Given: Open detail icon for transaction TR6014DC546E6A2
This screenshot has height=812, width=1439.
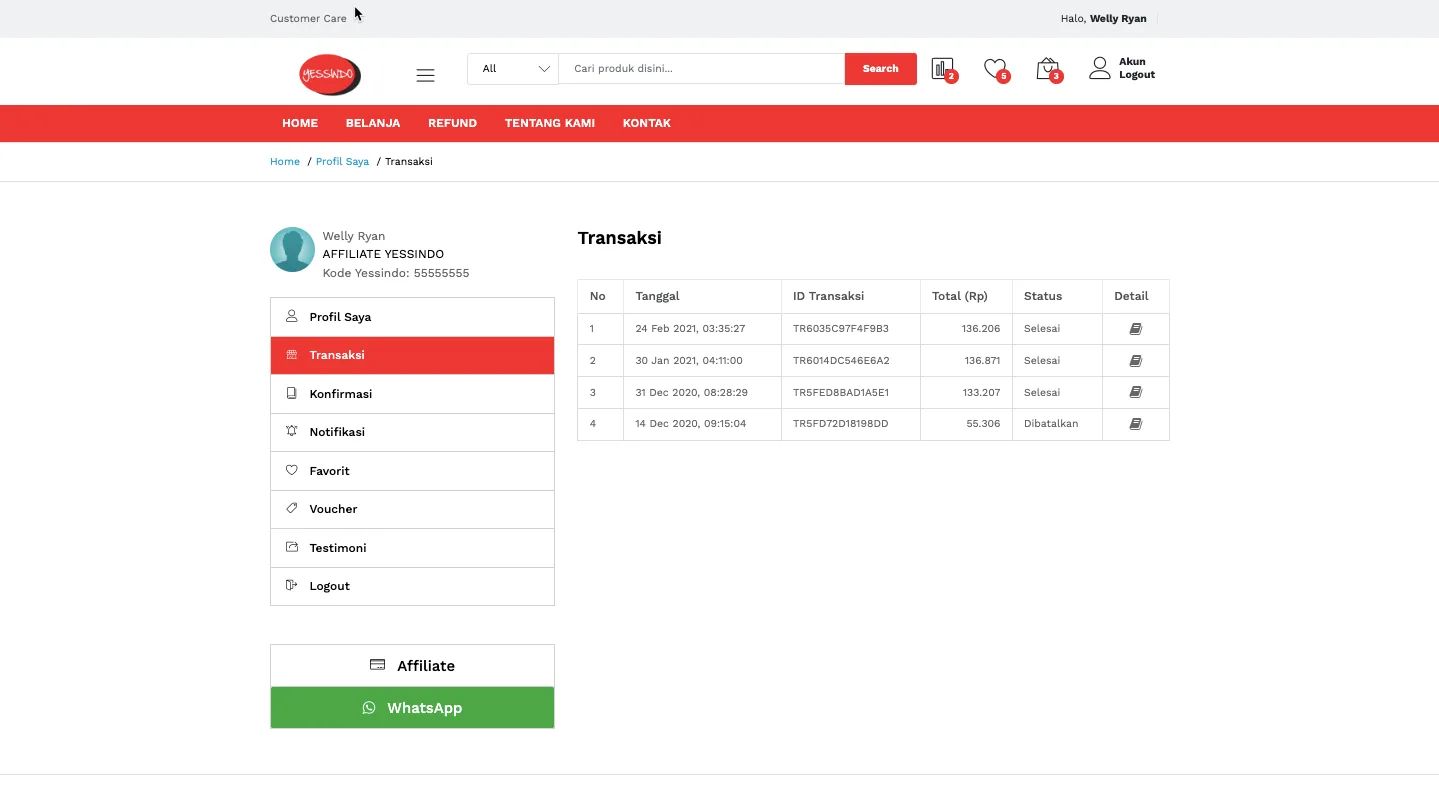Looking at the screenshot, I should (x=1135, y=361).
